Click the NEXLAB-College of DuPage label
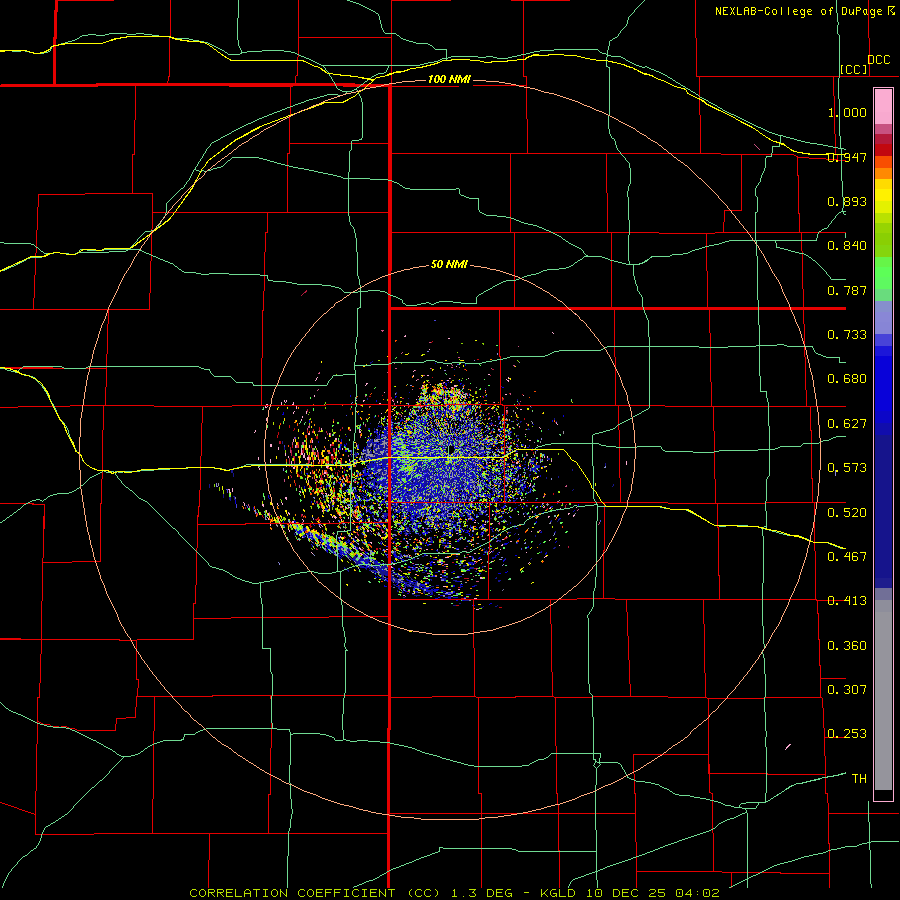Screen dimensions: 900x900 click(800, 11)
